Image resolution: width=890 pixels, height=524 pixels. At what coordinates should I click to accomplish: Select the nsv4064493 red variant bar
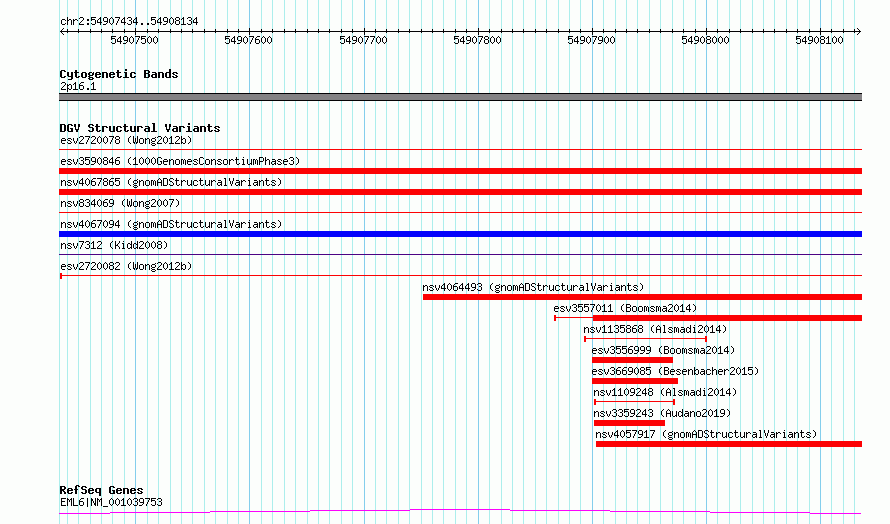pyautogui.click(x=643, y=297)
